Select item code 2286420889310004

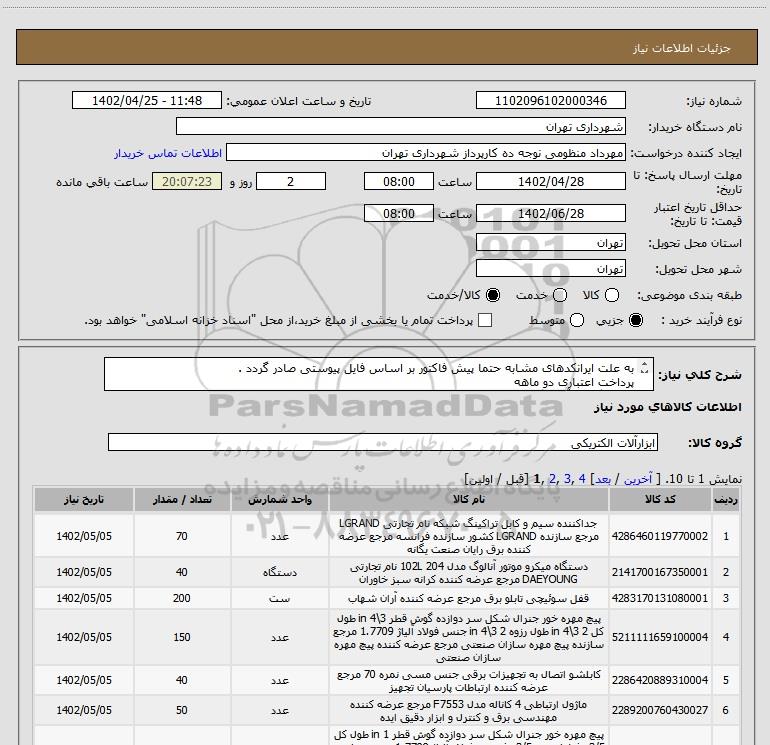tap(660, 680)
